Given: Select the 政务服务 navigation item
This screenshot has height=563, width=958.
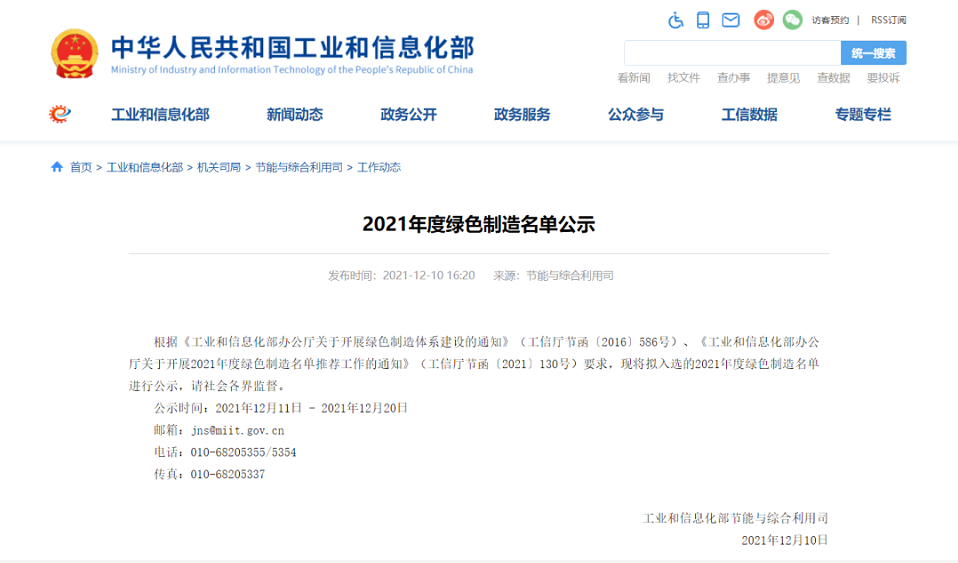Looking at the screenshot, I should coord(522,114).
